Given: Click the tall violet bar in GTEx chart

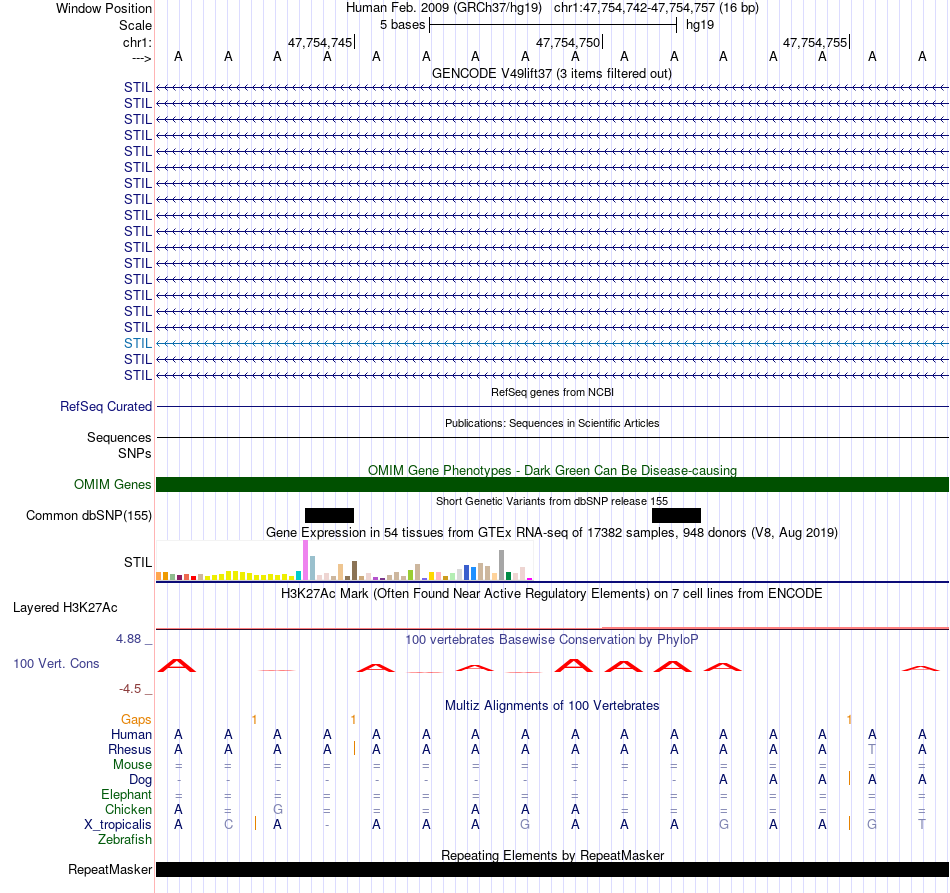Looking at the screenshot, I should click(305, 560).
